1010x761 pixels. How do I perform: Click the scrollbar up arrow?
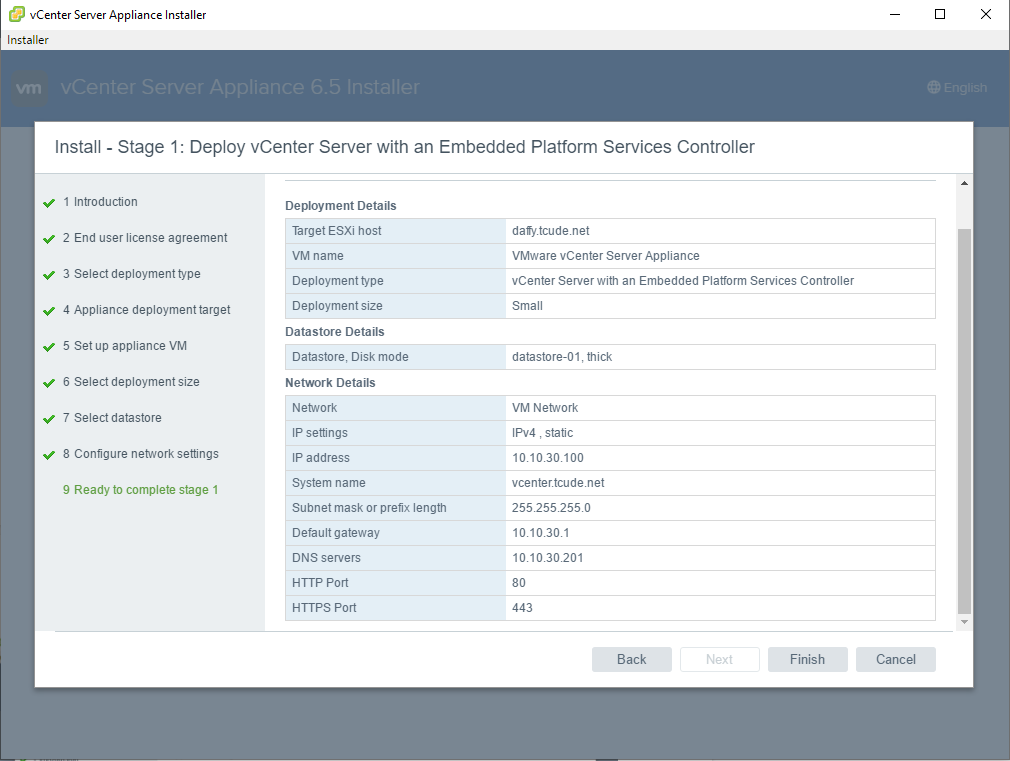[964, 184]
